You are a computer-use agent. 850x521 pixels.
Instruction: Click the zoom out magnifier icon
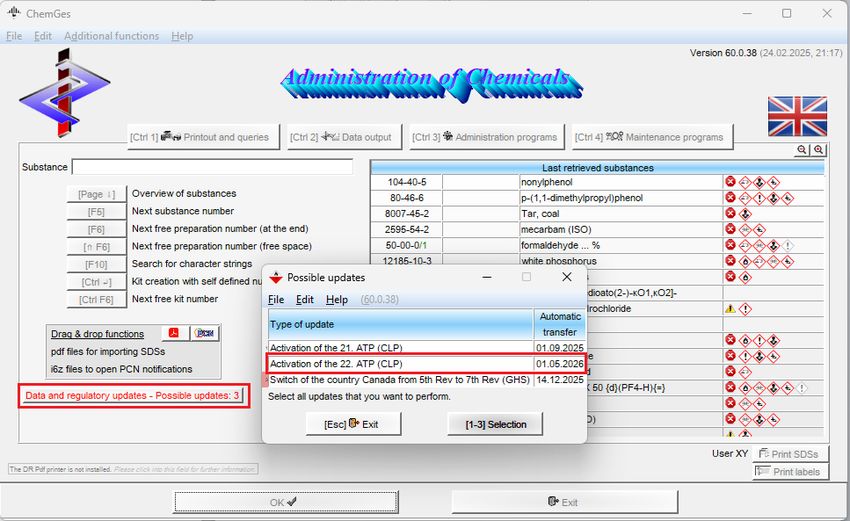tap(802, 150)
